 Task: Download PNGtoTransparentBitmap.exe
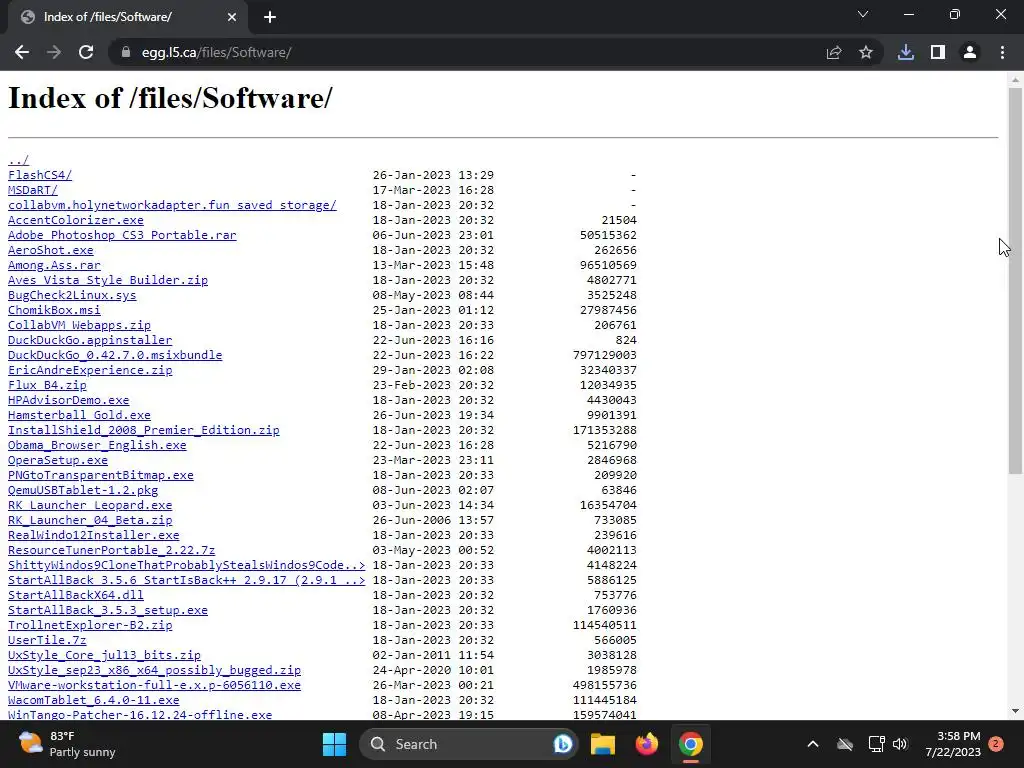coord(101,475)
